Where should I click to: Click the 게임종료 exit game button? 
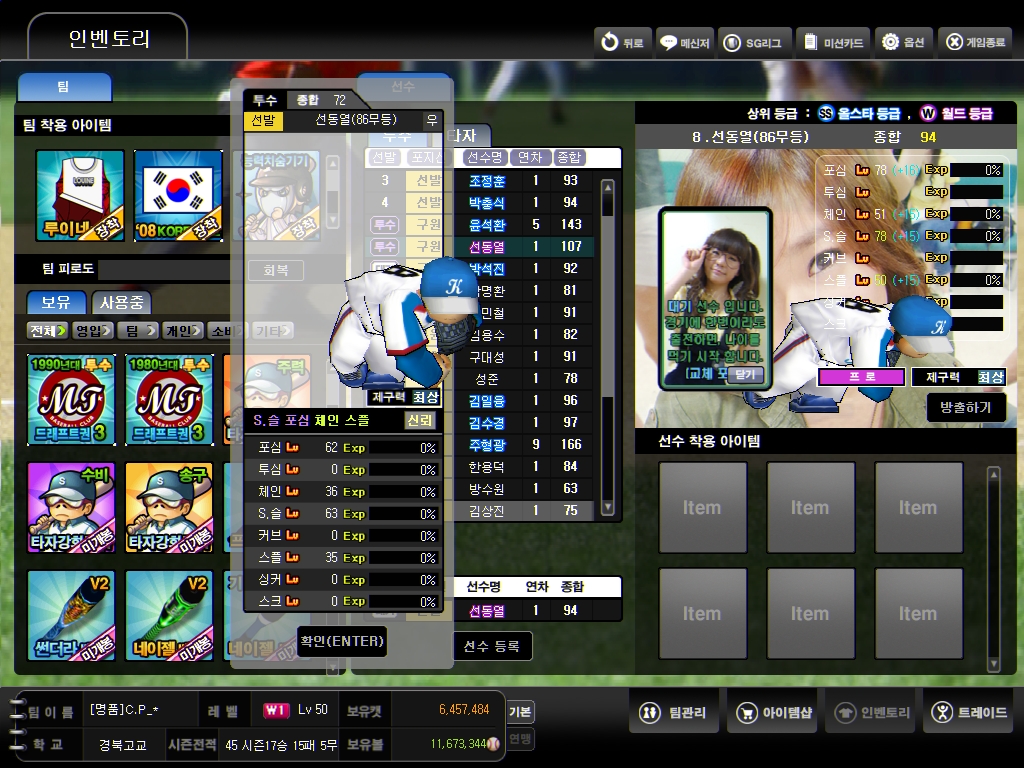click(x=976, y=42)
